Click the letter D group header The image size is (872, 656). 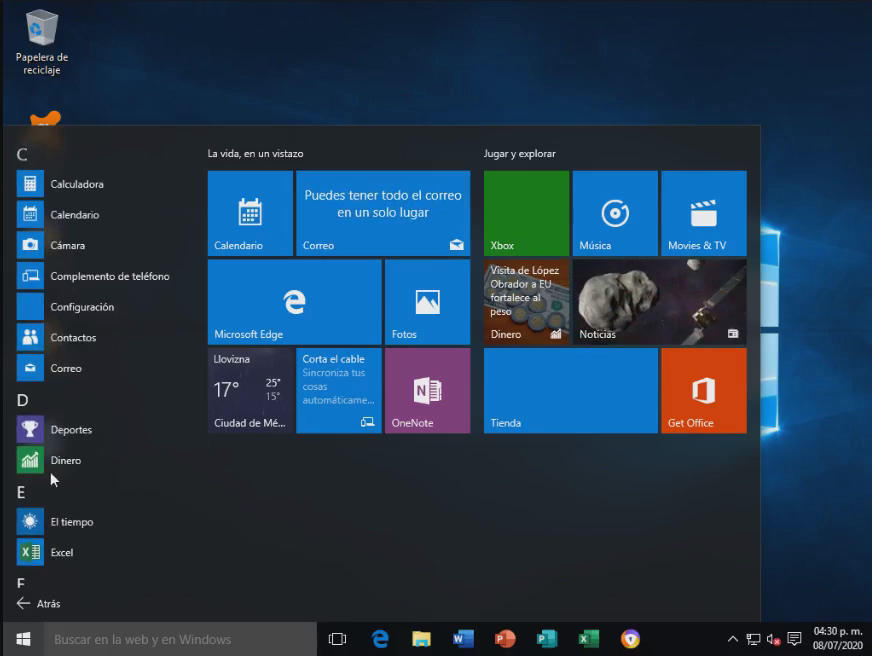(22, 400)
